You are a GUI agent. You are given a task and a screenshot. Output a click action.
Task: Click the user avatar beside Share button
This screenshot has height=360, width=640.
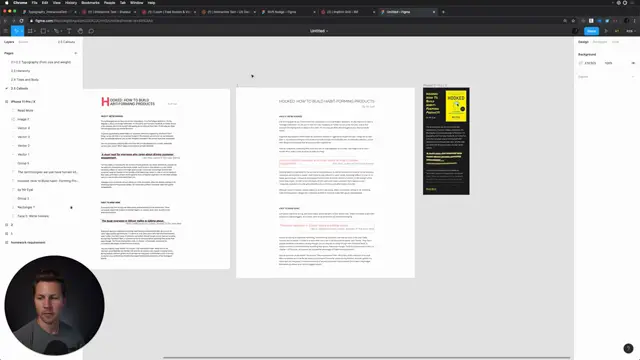coord(575,31)
